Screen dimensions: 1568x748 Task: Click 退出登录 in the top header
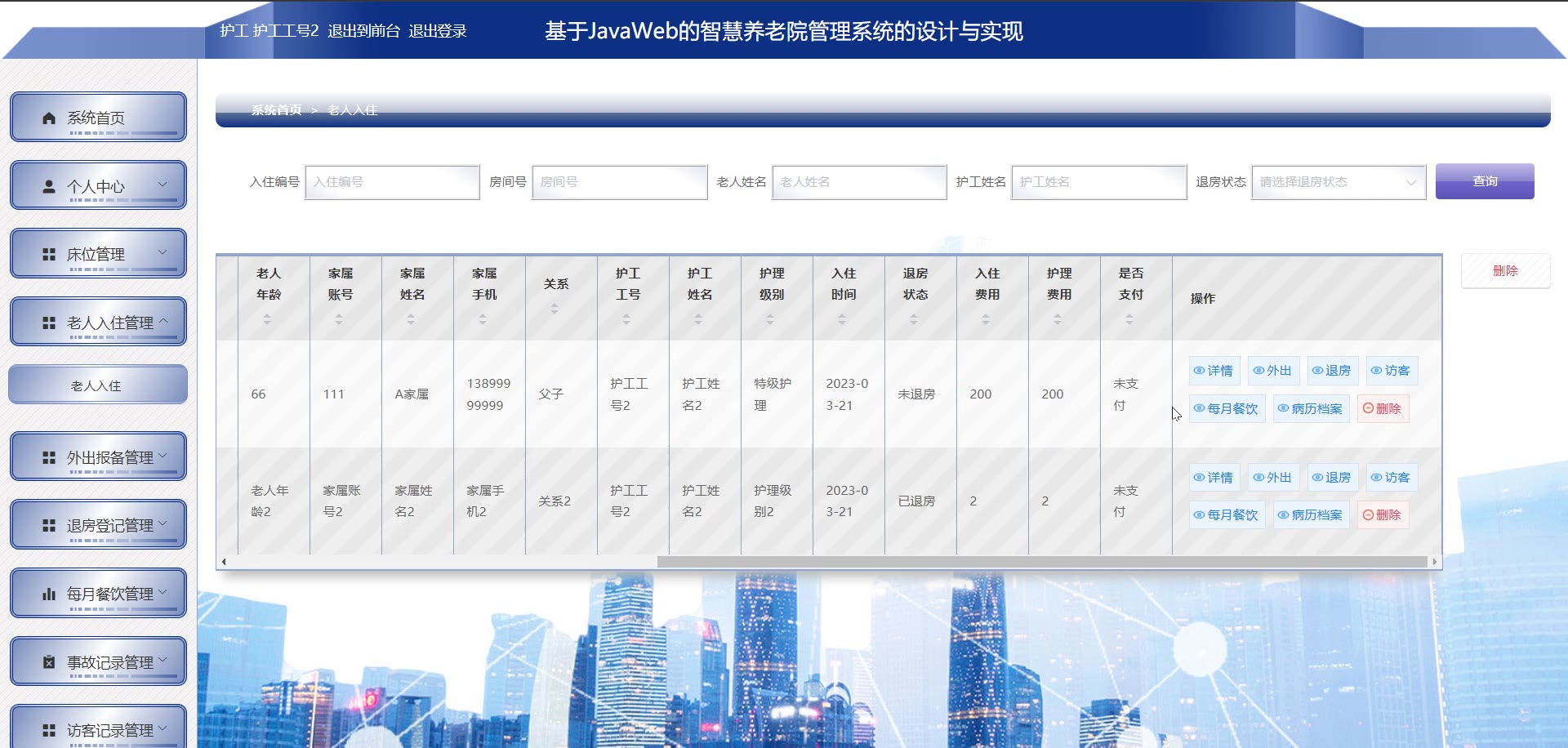pos(438,31)
